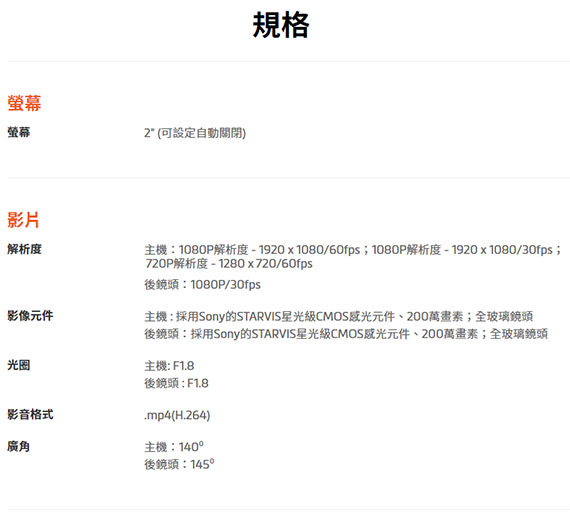Click the 720P解析度 - 1280 x 720/60fps line

(x=229, y=263)
